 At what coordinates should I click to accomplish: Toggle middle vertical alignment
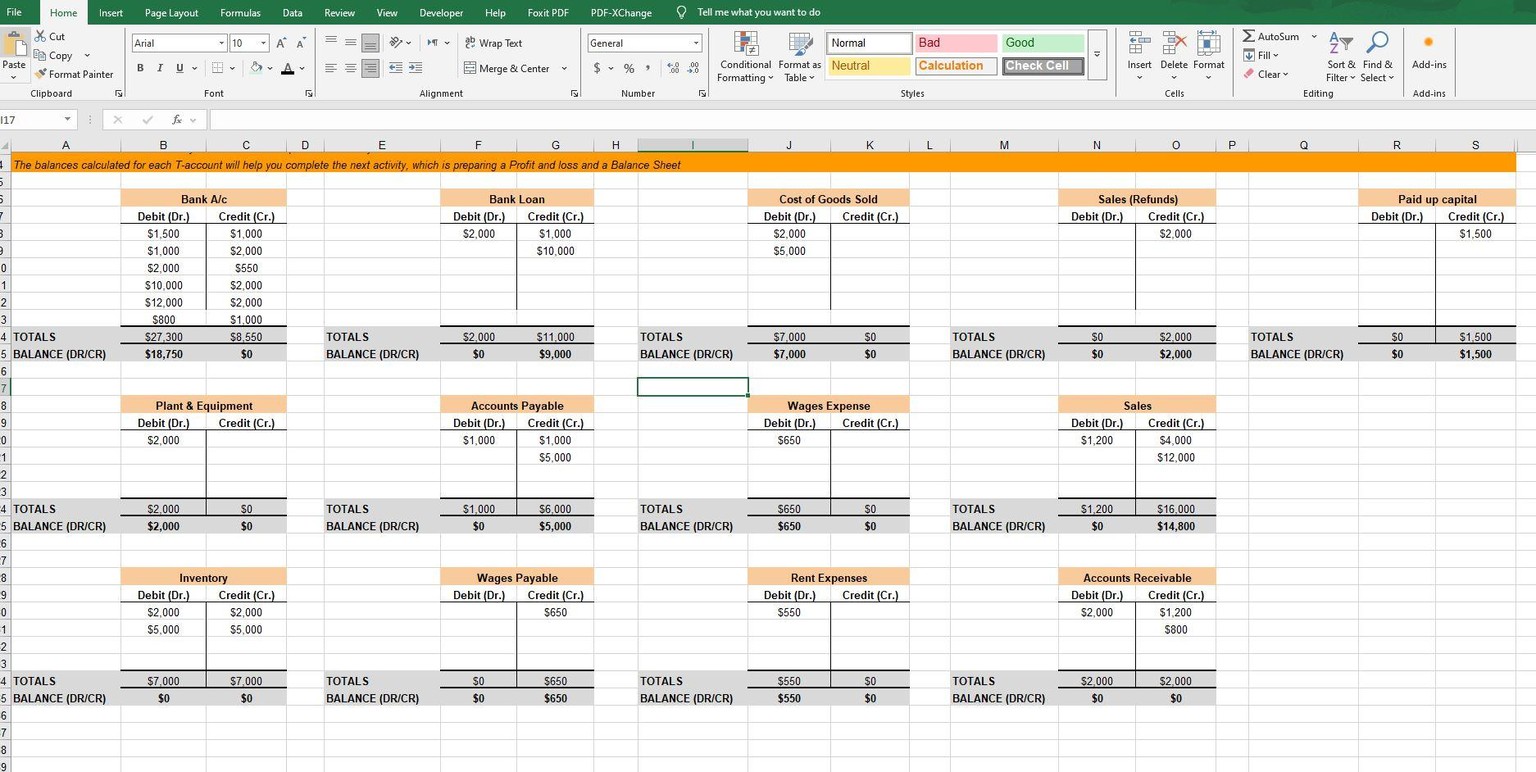351,42
